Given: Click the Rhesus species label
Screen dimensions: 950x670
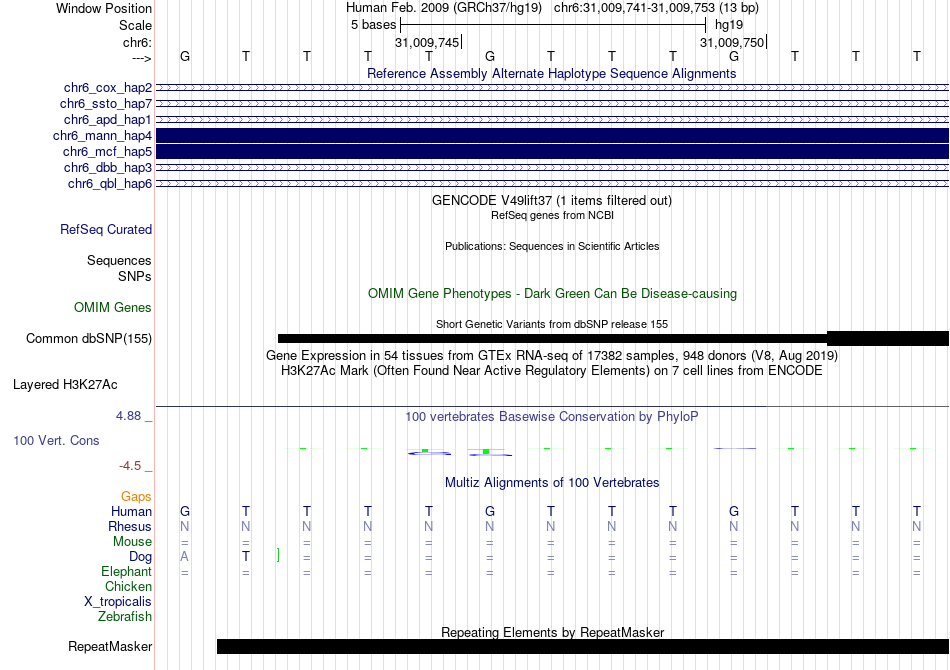Looking at the screenshot, I should click(x=130, y=526).
